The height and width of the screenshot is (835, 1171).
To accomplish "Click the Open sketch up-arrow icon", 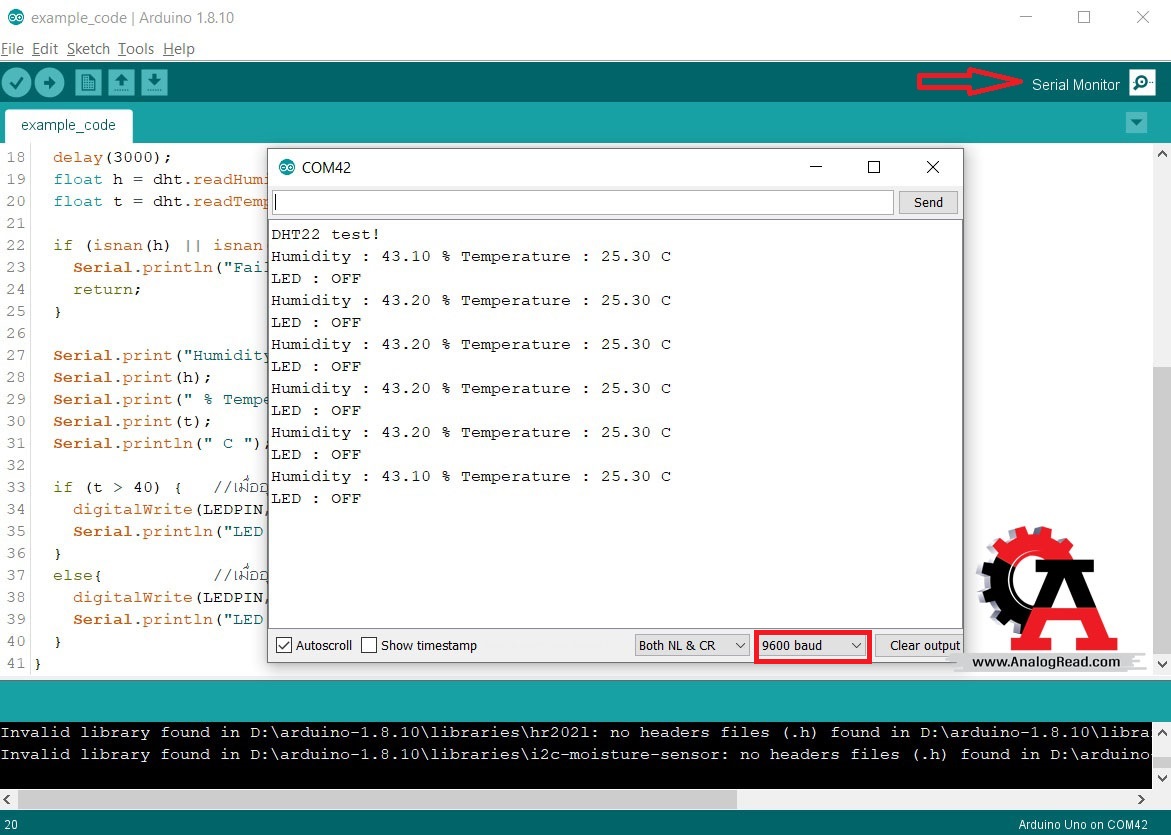I will point(121,82).
